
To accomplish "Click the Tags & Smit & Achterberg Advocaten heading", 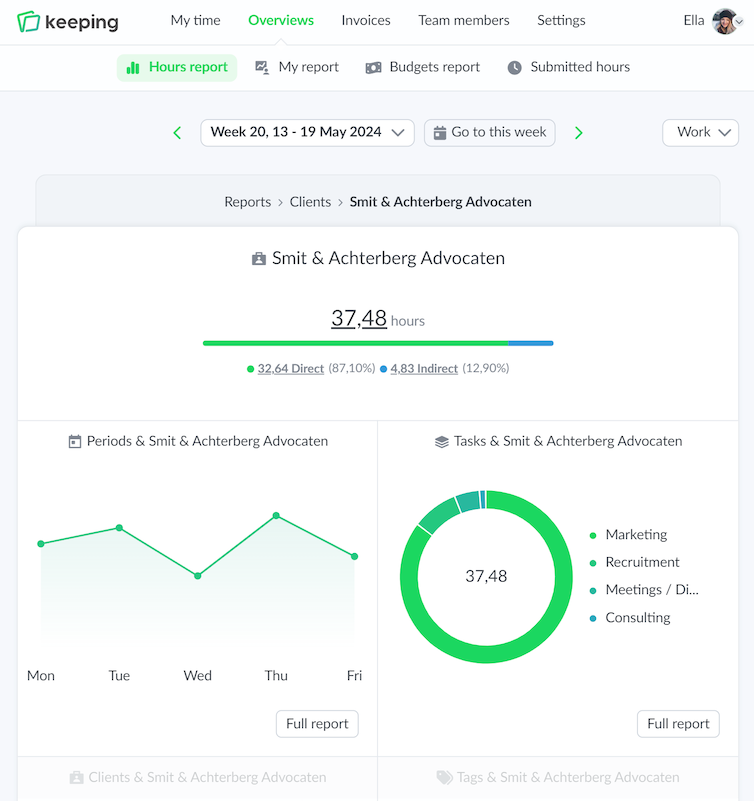I will [558, 778].
